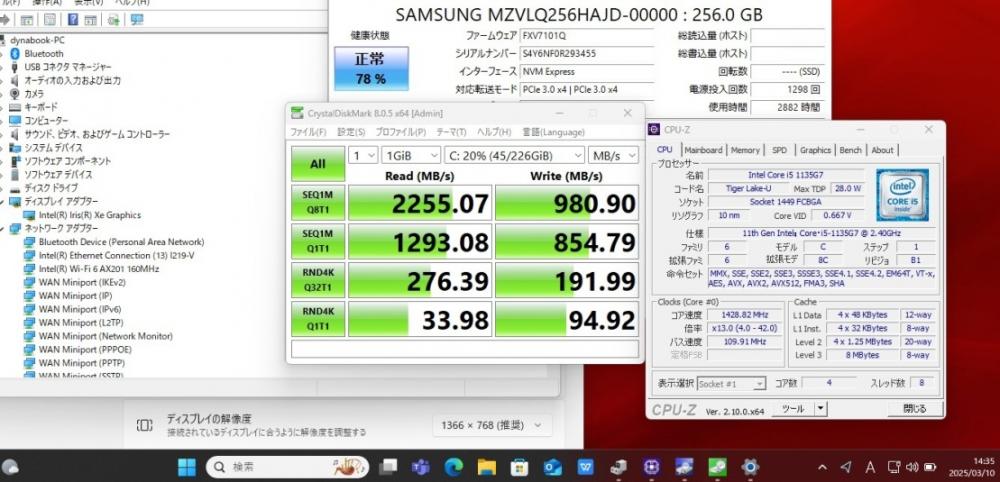Image resolution: width=1000 pixels, height=482 pixels.
Task: Click the IME 'A' input indicator
Action: 870,467
